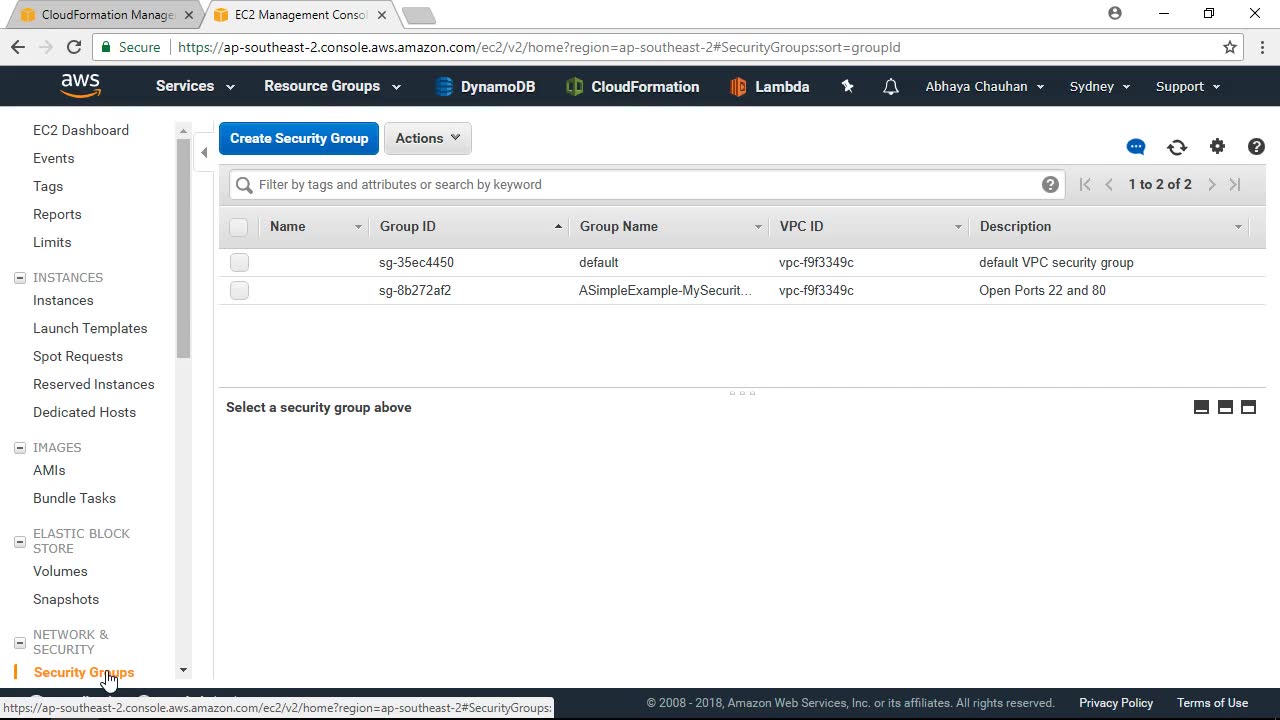
Task: Open the Actions dropdown
Action: [x=428, y=138]
